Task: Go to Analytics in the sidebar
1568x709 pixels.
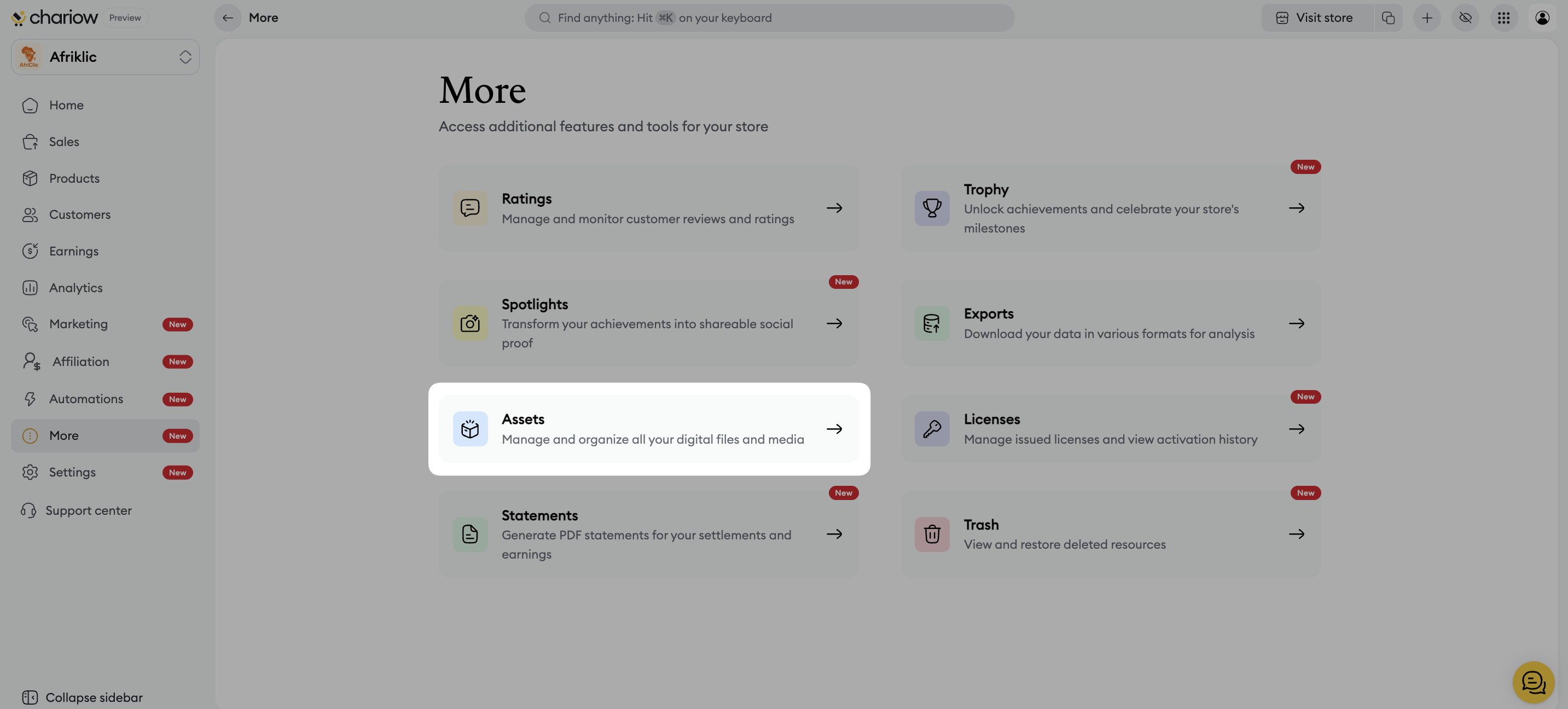Action: [x=76, y=288]
